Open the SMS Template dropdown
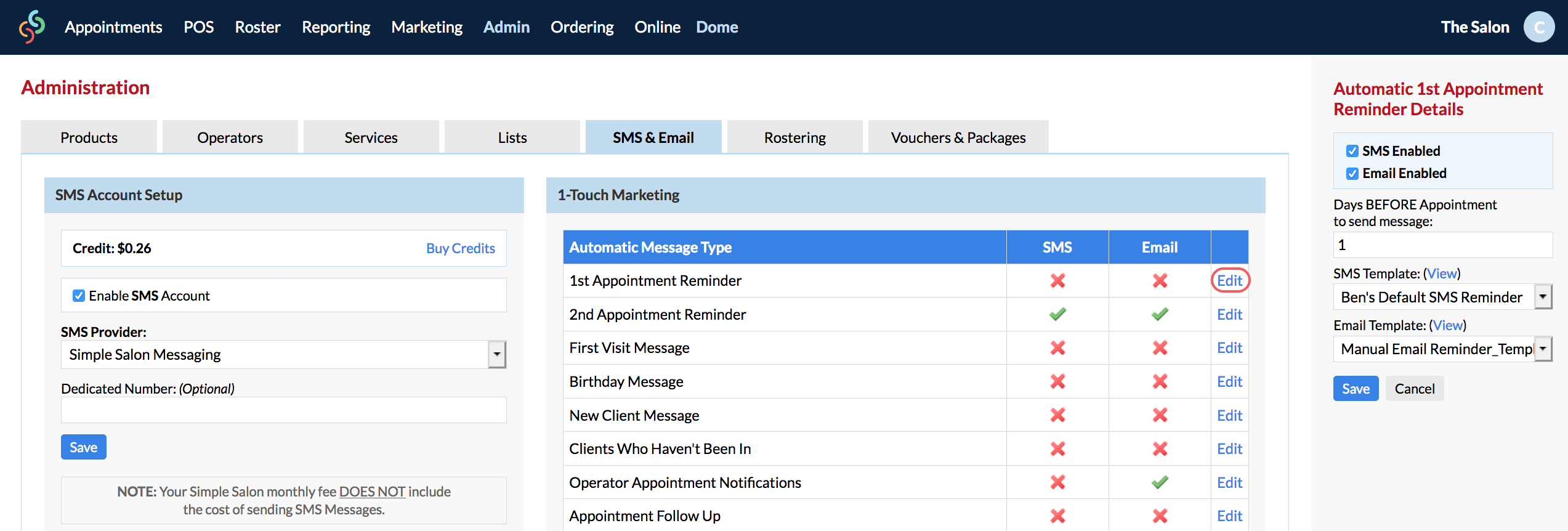The width and height of the screenshot is (1568, 531). coord(1442,297)
